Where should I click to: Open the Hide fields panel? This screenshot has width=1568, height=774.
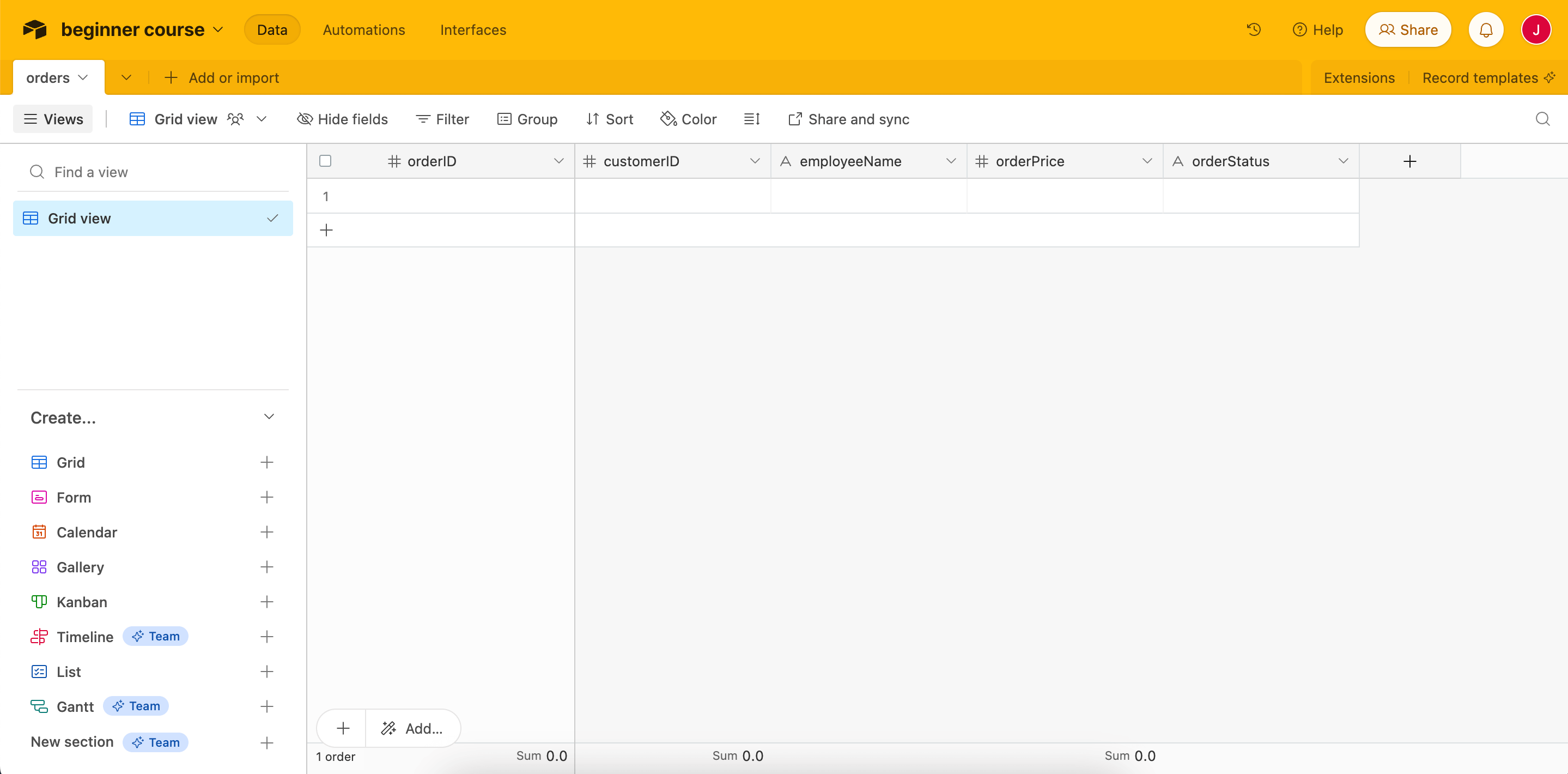[x=342, y=119]
